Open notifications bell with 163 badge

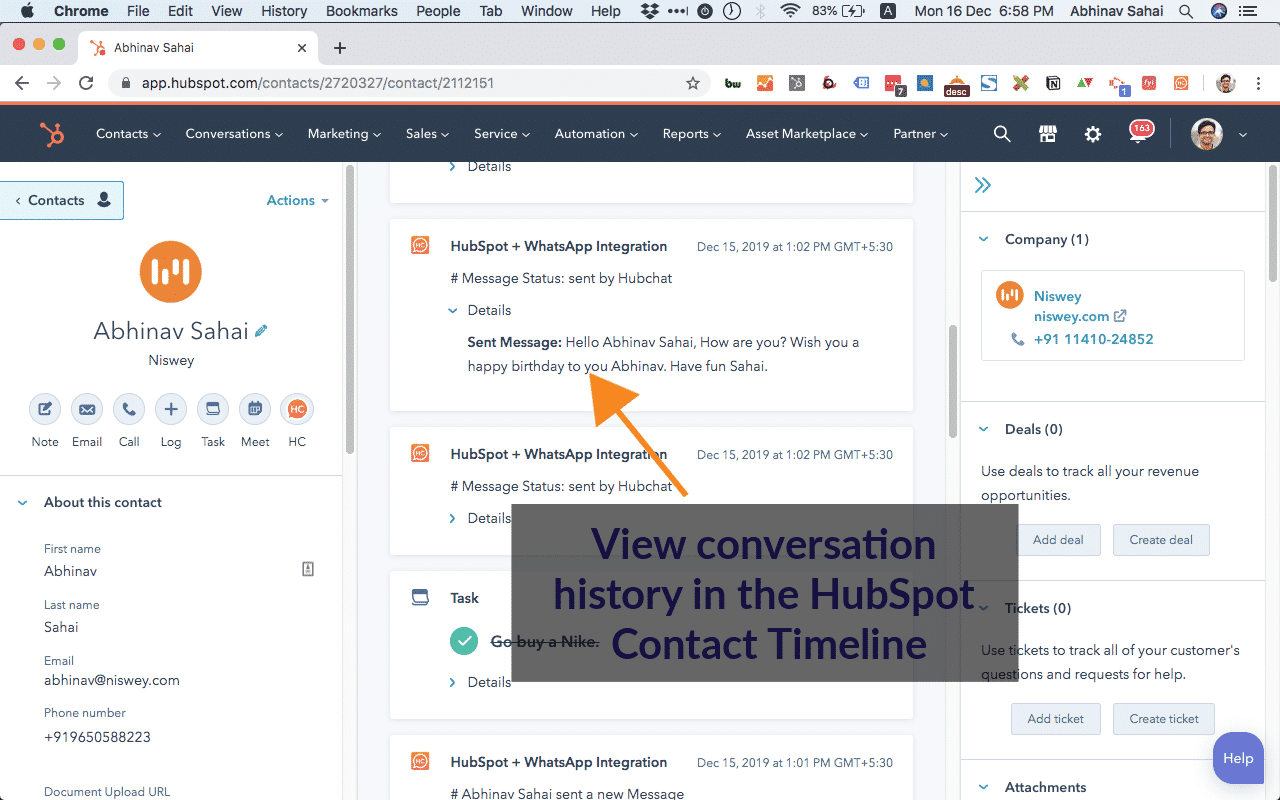point(1140,133)
